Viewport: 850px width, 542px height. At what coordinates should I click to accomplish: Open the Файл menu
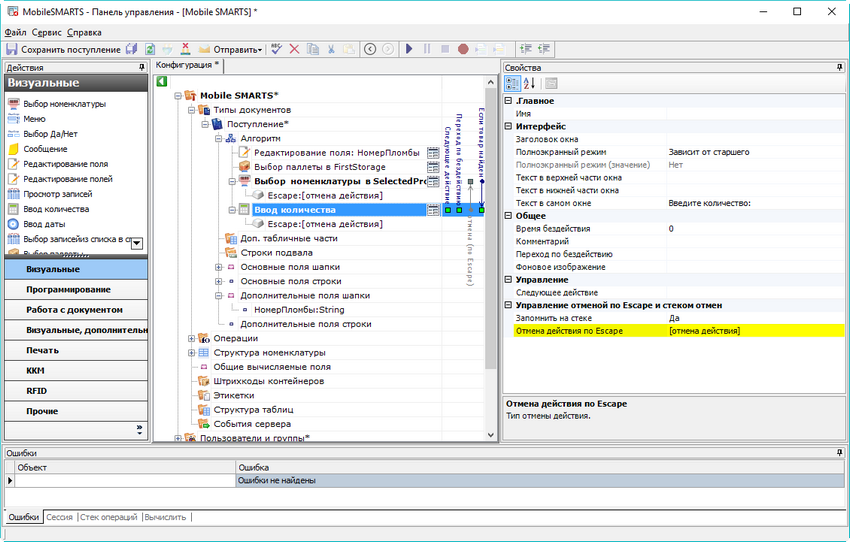point(15,33)
